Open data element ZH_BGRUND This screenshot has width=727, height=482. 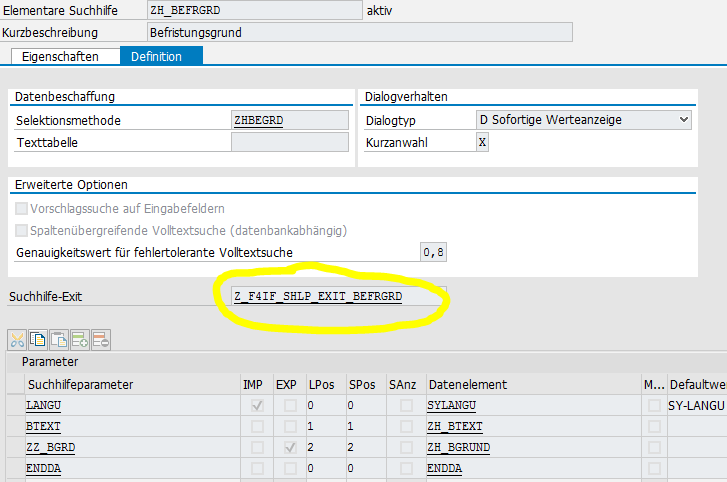[460, 447]
